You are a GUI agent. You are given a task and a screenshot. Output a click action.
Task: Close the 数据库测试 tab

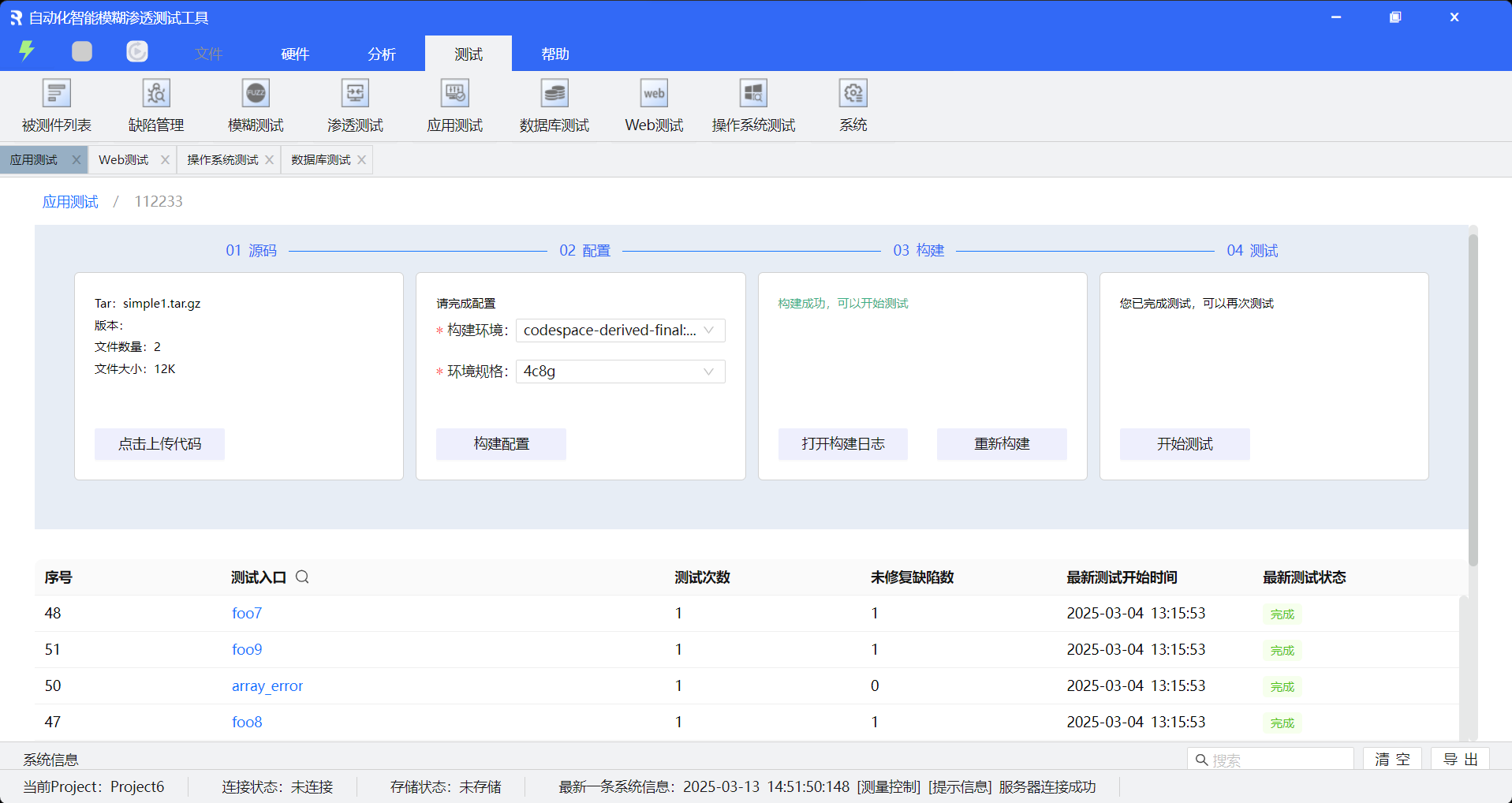point(361,160)
